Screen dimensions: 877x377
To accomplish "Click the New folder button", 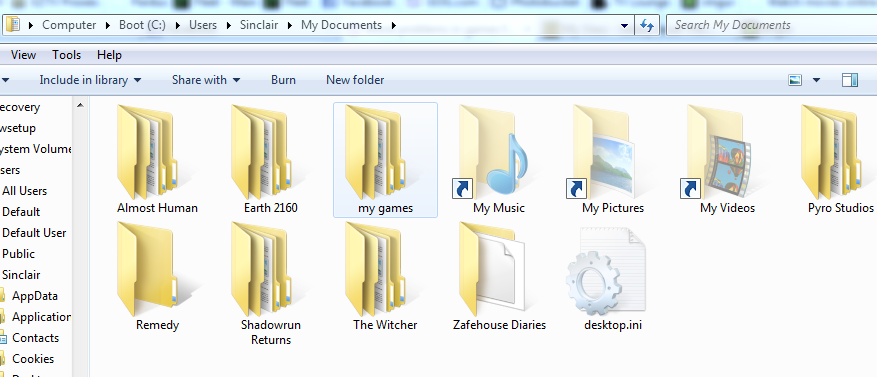I will pyautogui.click(x=355, y=80).
